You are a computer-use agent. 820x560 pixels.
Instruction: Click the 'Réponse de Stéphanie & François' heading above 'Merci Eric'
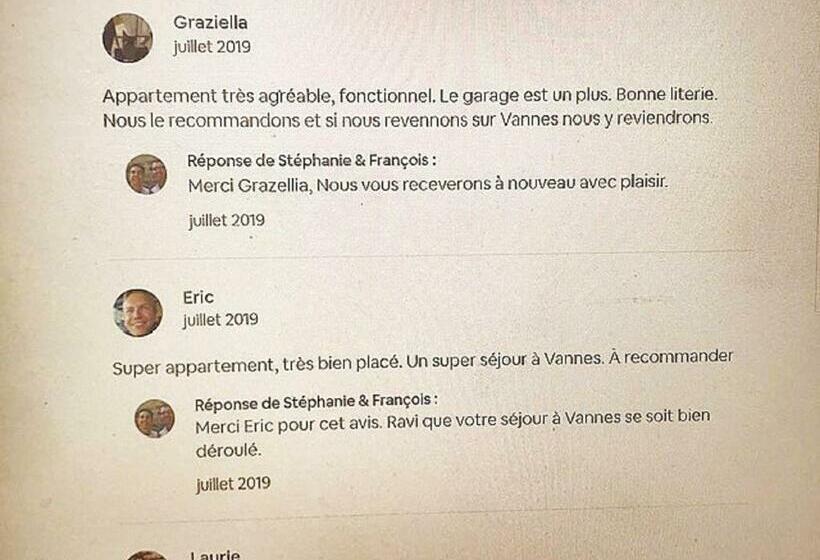coord(317,404)
